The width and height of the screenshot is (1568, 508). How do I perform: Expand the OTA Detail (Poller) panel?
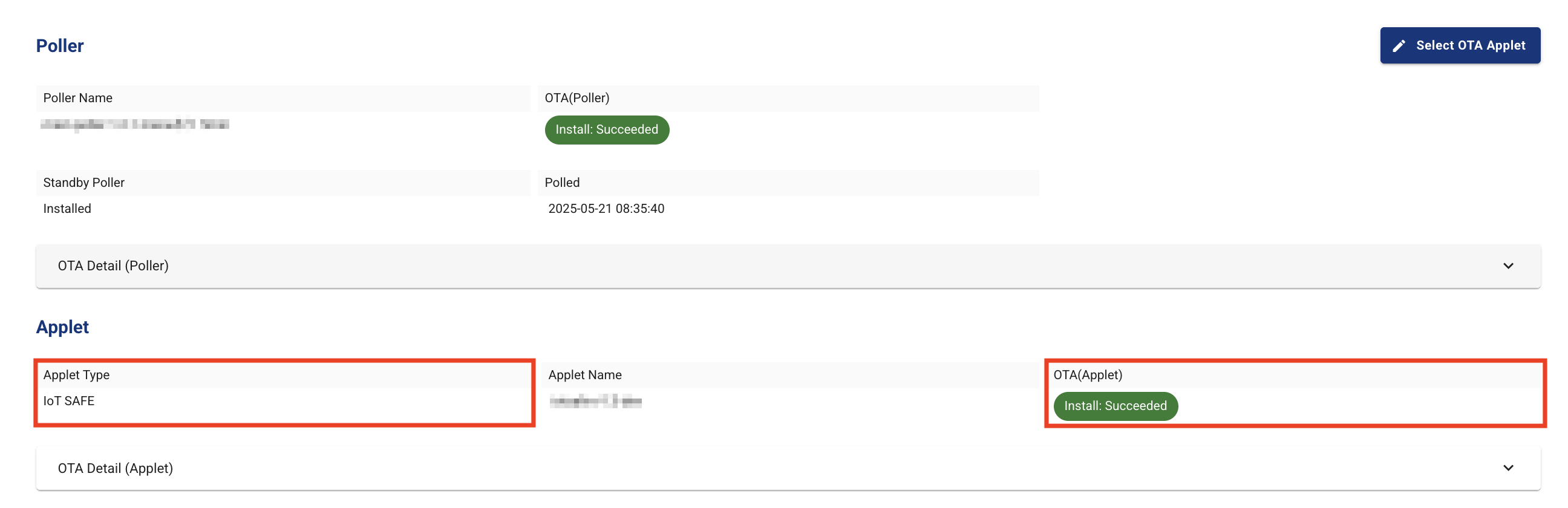pos(788,266)
